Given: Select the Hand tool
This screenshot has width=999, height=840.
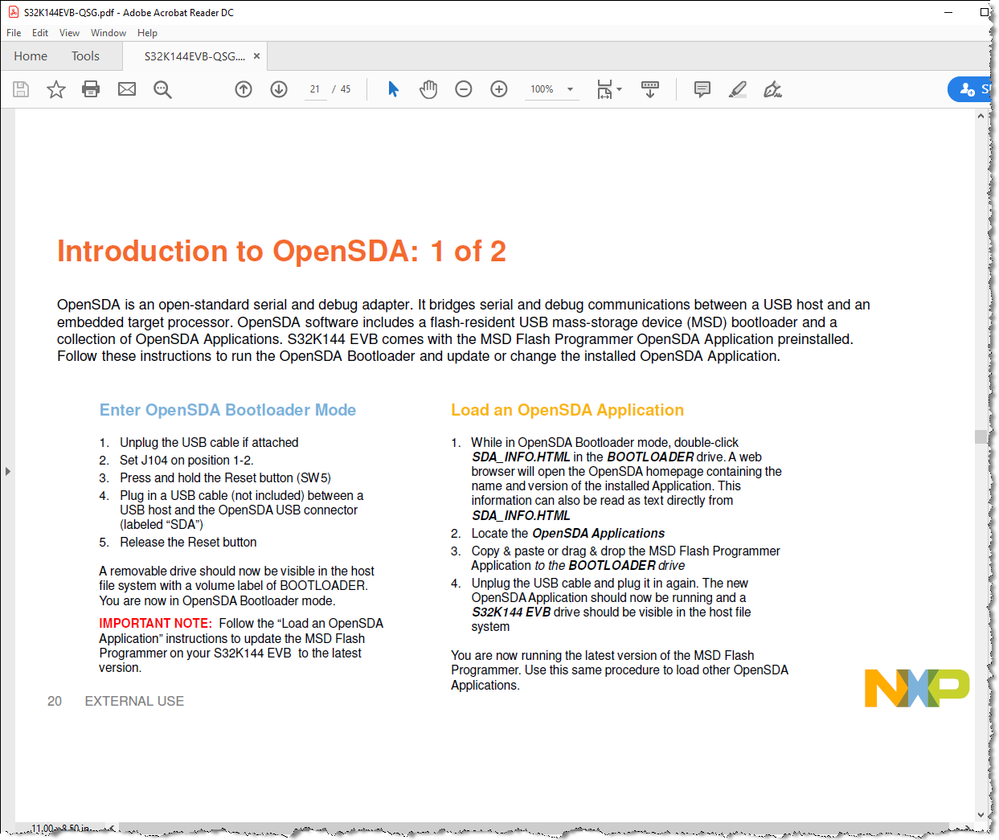Looking at the screenshot, I should tap(428, 89).
